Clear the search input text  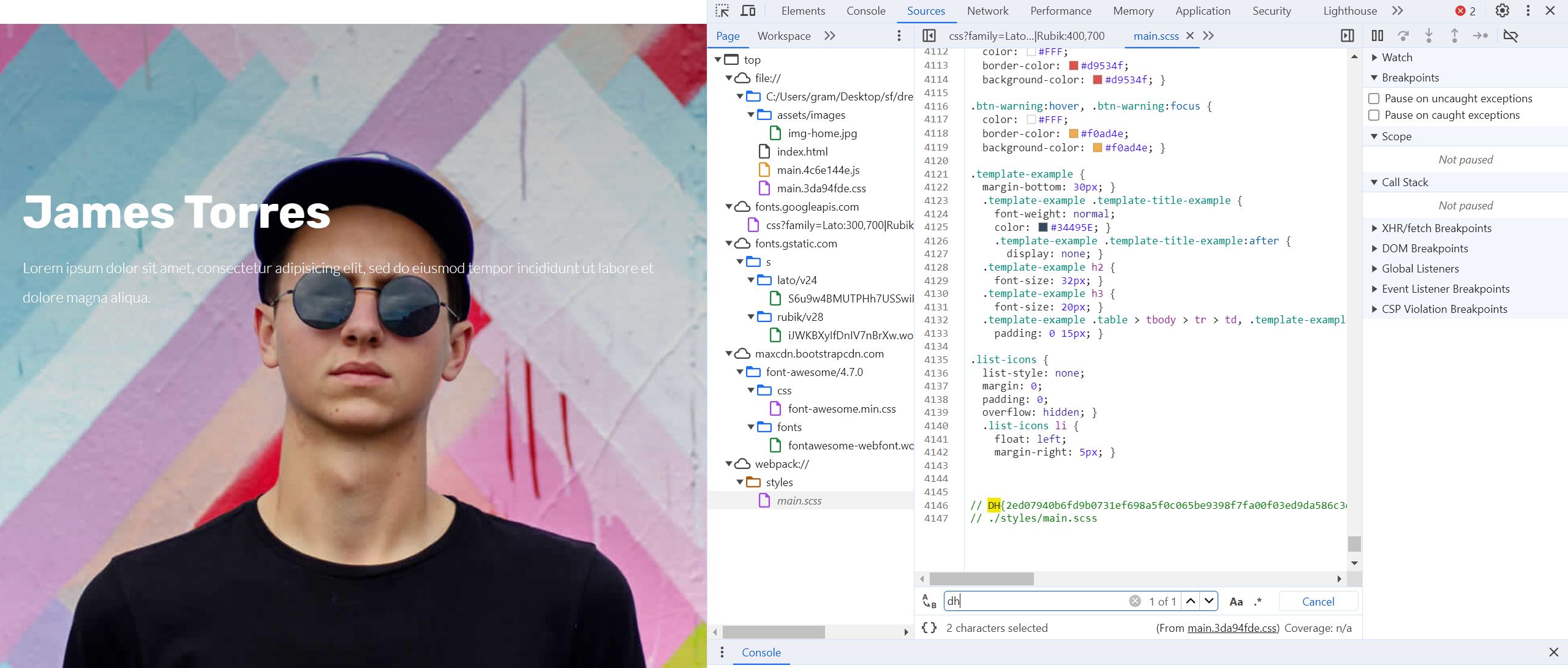click(1134, 601)
